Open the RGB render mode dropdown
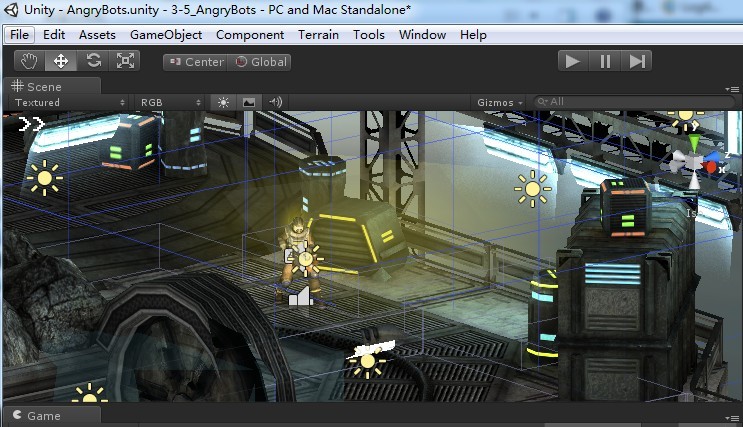This screenshot has width=743, height=427. tap(170, 102)
